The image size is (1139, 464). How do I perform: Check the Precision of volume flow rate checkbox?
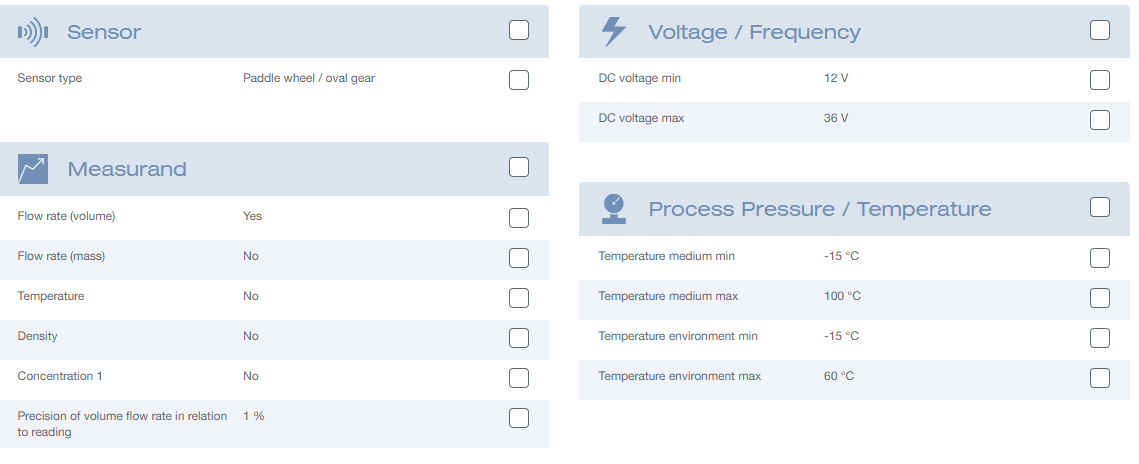[x=519, y=418]
